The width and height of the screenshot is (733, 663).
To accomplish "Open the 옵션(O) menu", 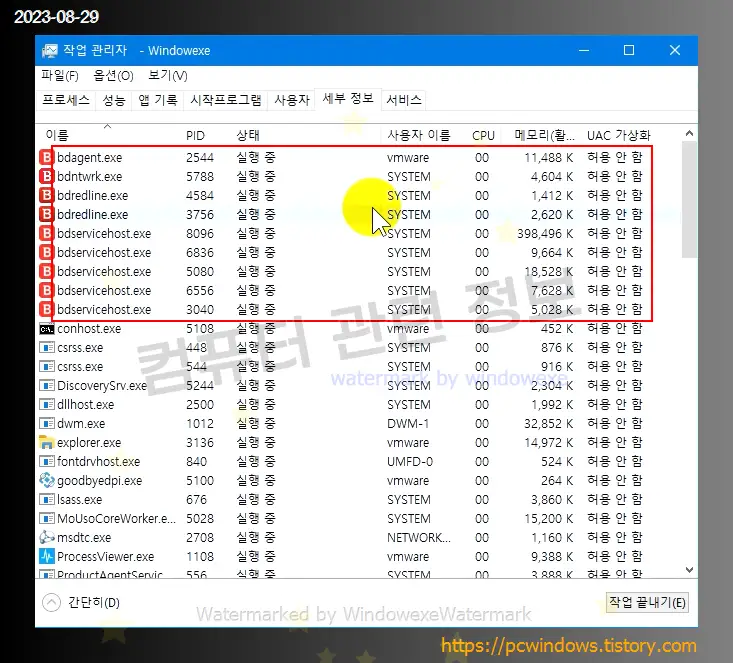I will point(113,75).
